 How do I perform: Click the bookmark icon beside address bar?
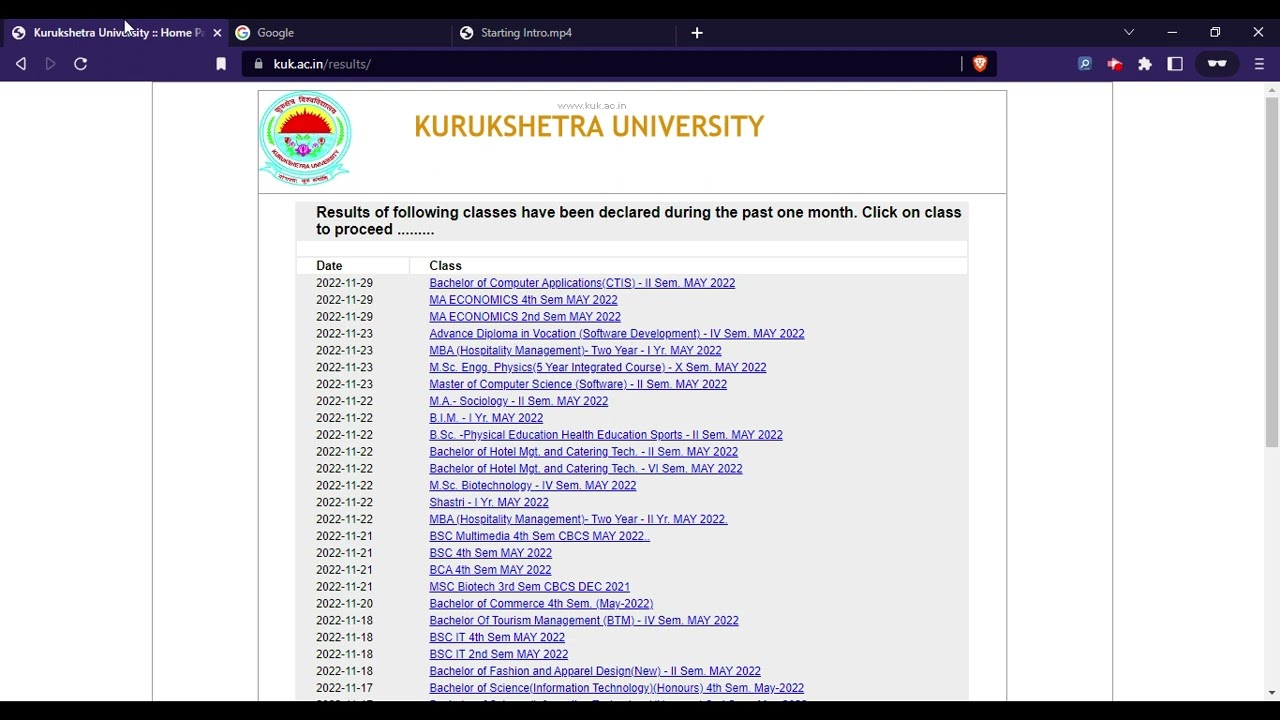(221, 64)
